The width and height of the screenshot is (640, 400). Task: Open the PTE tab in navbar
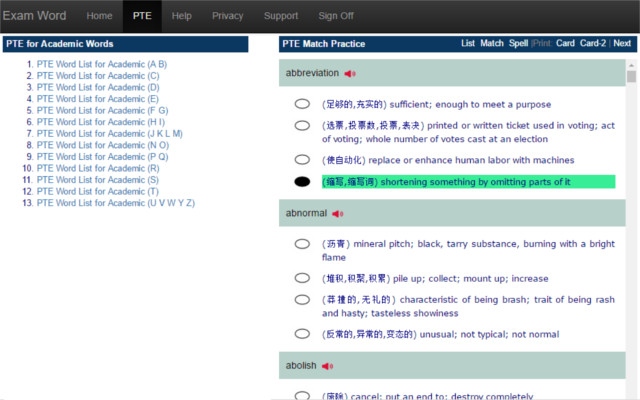142,16
